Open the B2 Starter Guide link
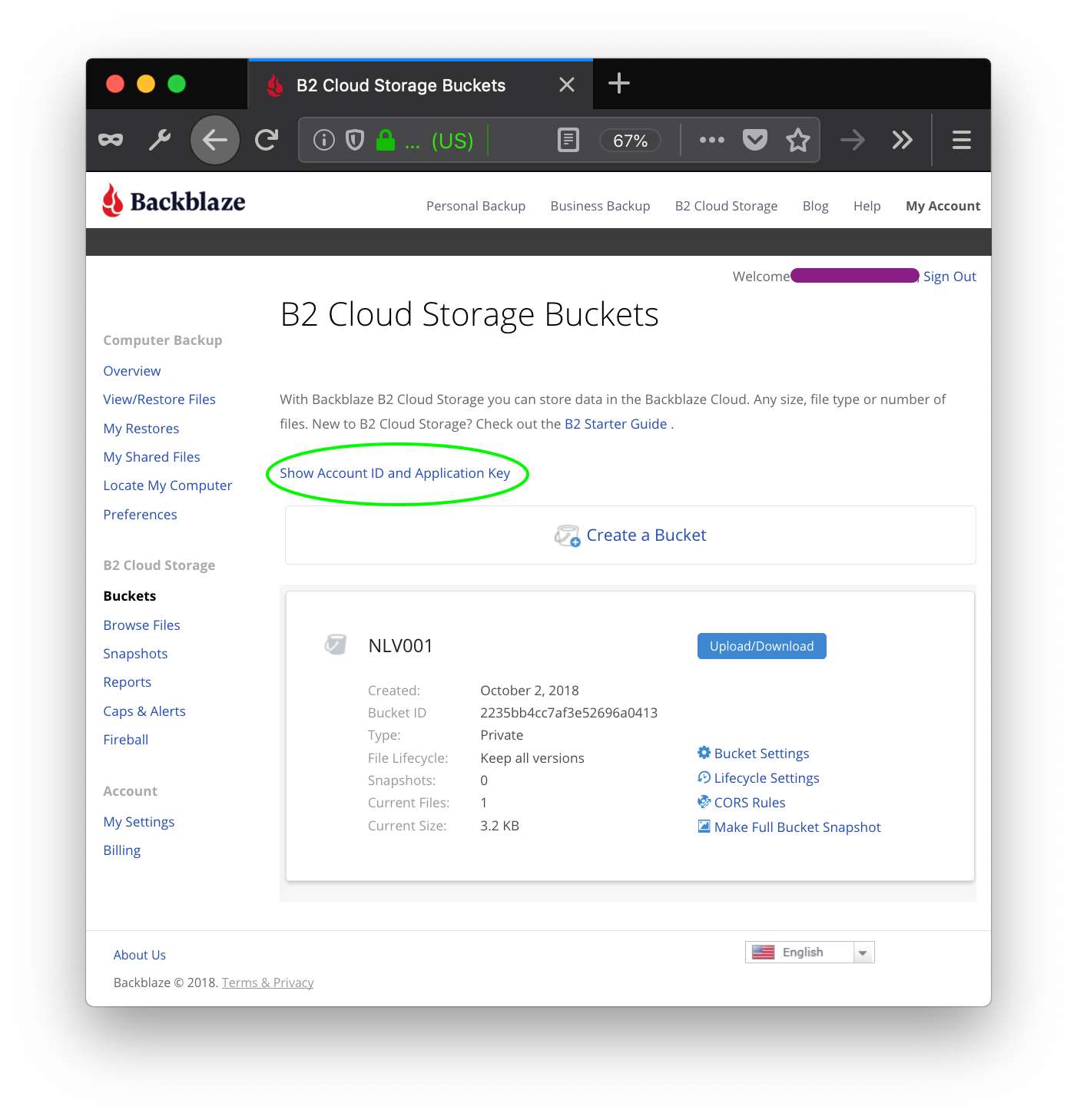This screenshot has width=1077, height=1120. tap(616, 424)
